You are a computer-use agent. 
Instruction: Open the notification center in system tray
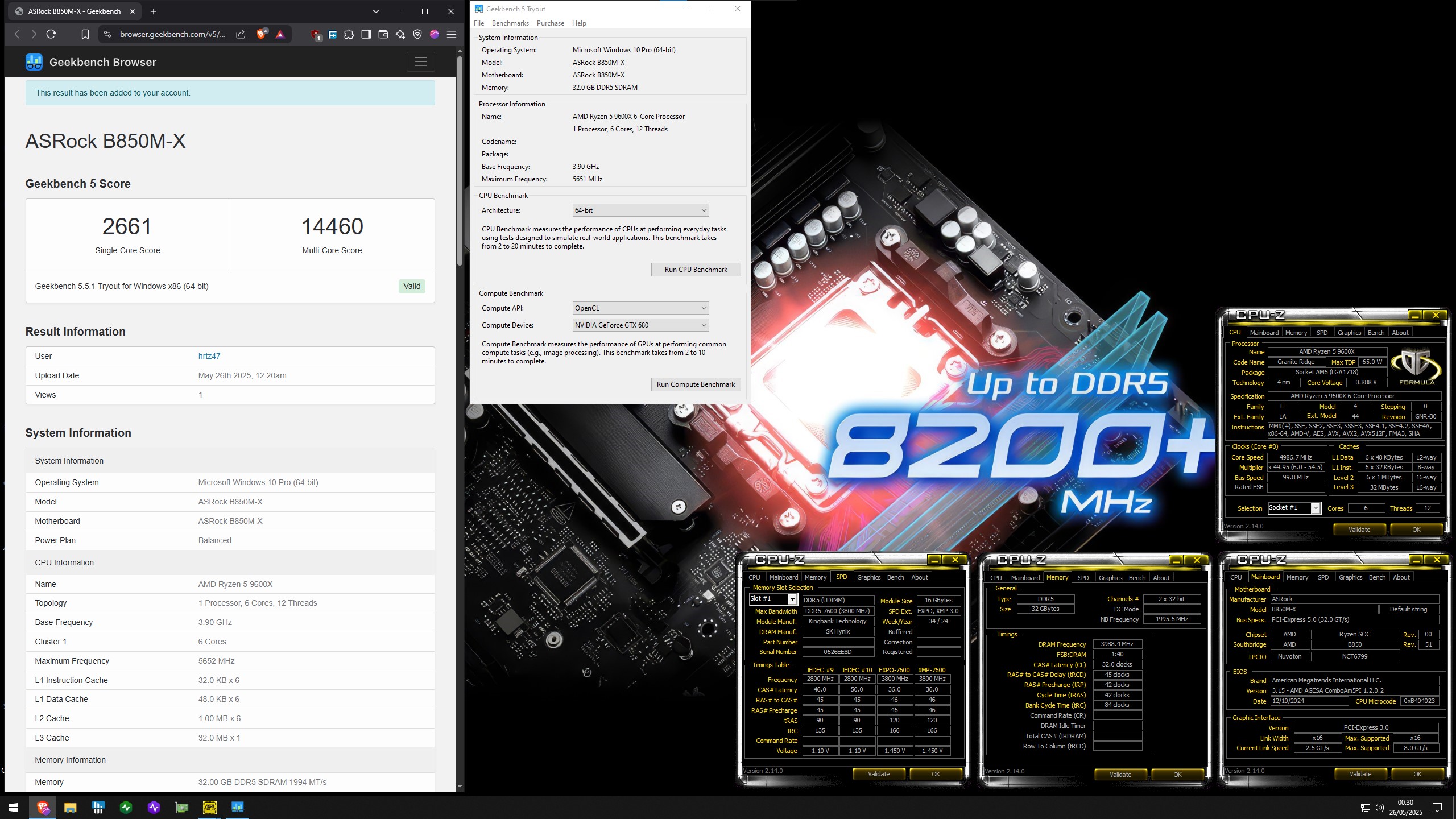(1437, 807)
